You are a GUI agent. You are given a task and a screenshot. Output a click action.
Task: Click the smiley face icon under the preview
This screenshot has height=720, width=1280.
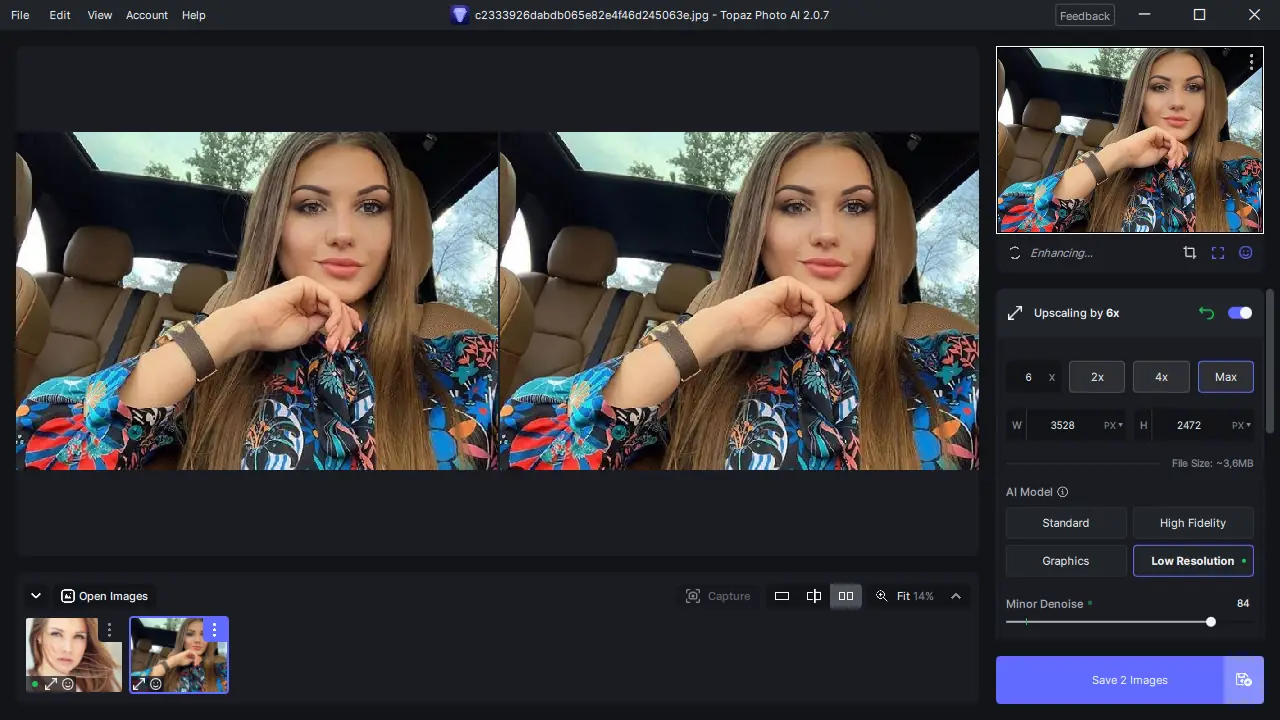[x=1246, y=253]
